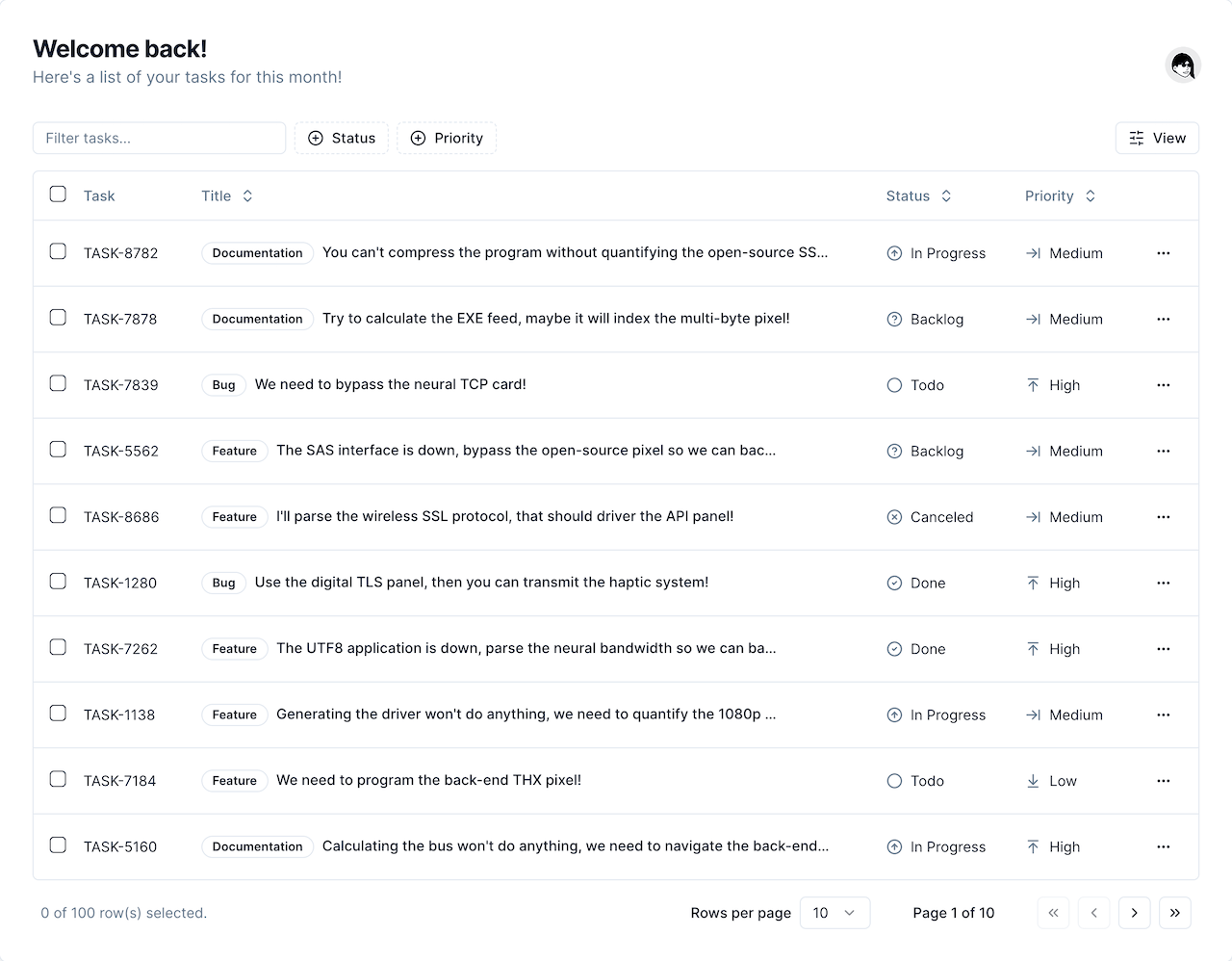Screen dimensions: 1232x961
Task: Go to the next page of tasks
Action: coord(1134,912)
